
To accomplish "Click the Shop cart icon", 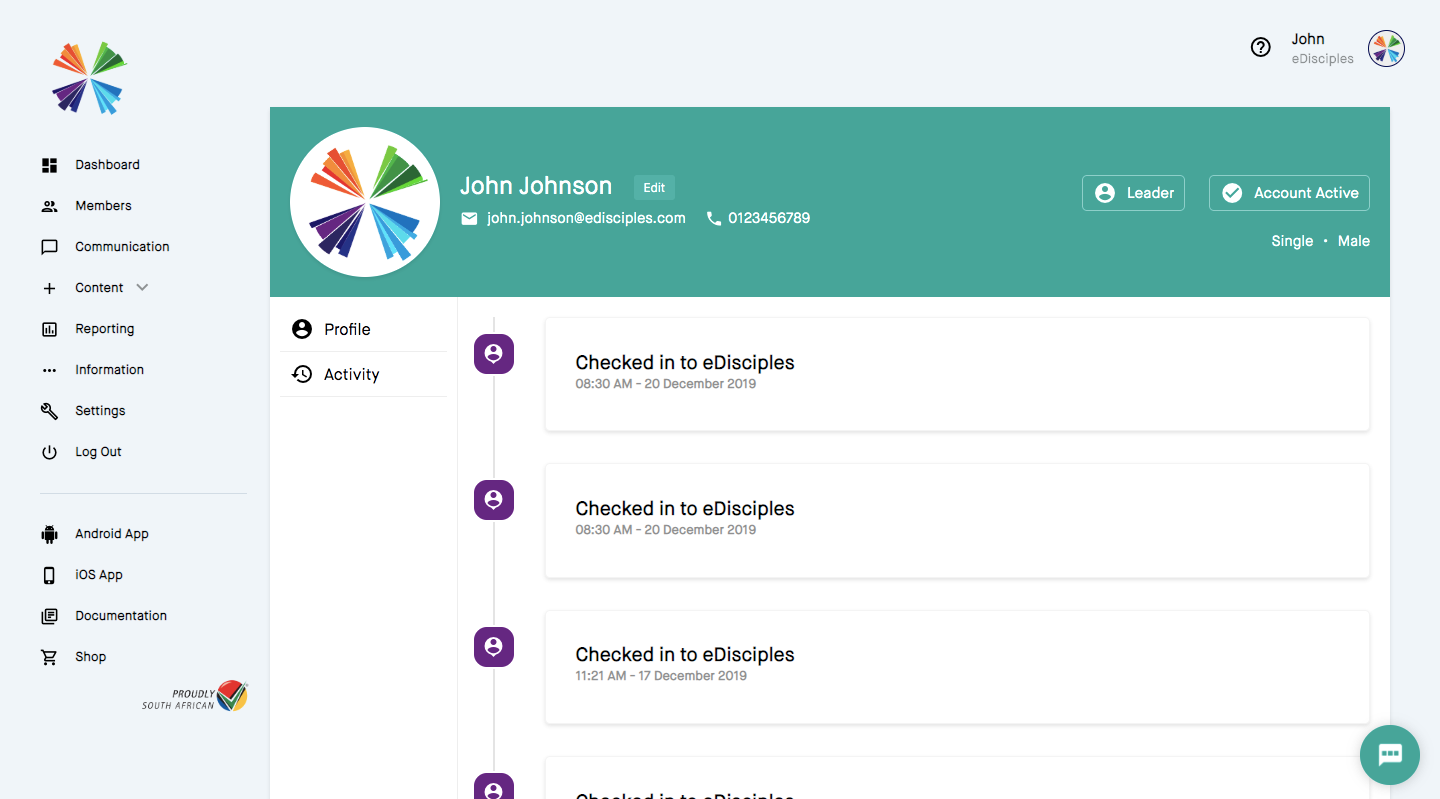I will 49,656.
